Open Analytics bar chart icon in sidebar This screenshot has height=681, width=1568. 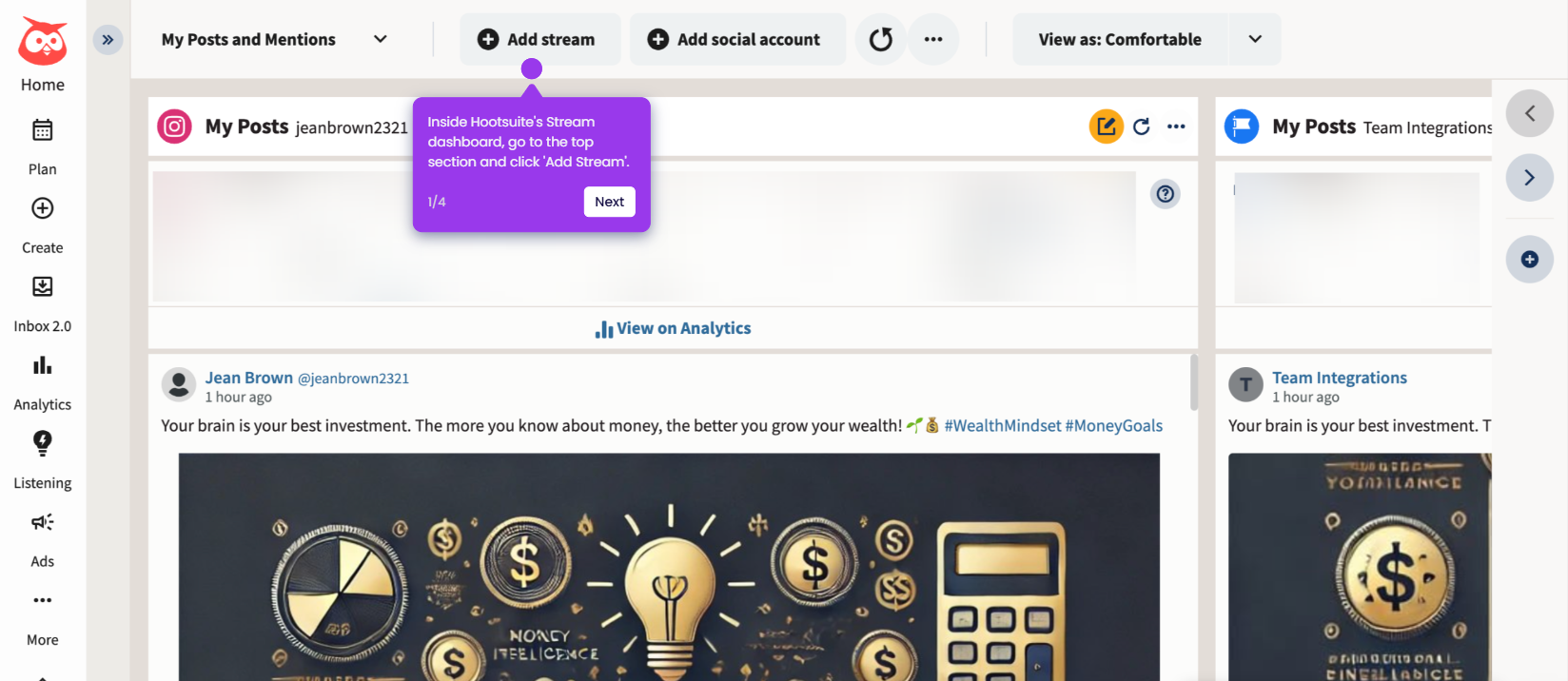[x=42, y=365]
